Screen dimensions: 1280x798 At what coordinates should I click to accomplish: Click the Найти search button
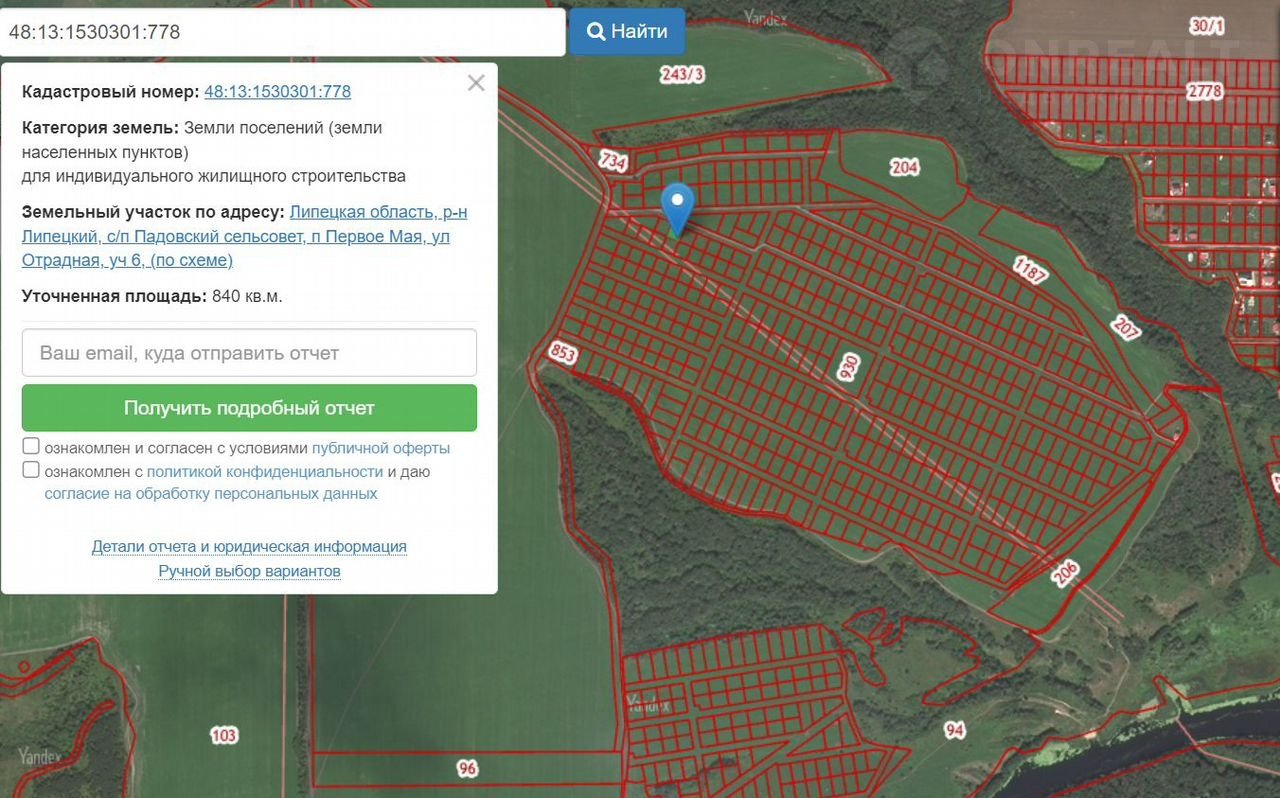click(x=627, y=31)
